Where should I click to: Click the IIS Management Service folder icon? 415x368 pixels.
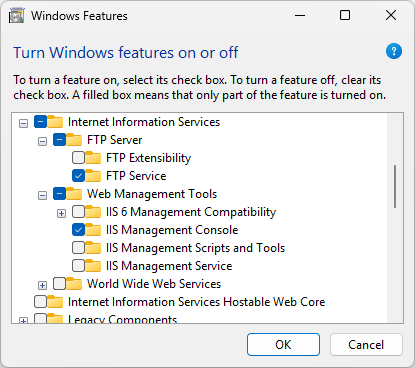93,266
